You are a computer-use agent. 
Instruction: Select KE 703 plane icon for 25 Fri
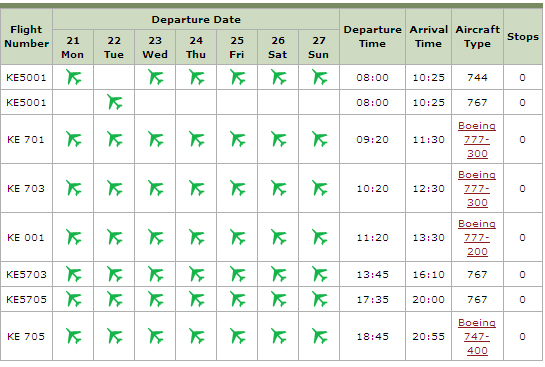click(238, 188)
